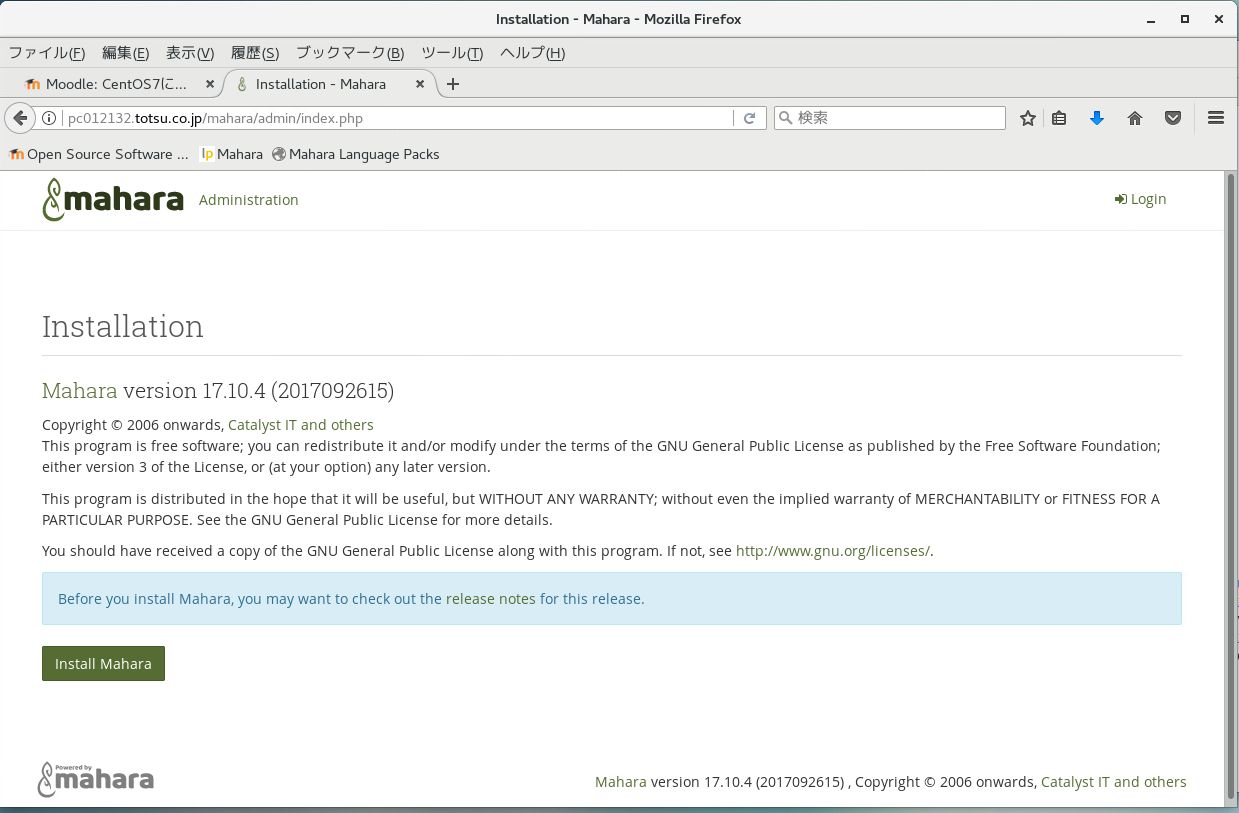Close the Moodle: CentOS7 tab
This screenshot has height=813, width=1239.
209,84
